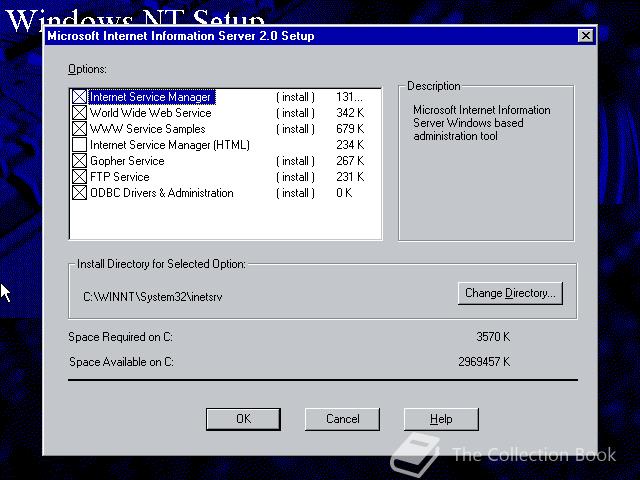Click the dialog title bar text
The height and width of the screenshot is (480, 640).
181,36
